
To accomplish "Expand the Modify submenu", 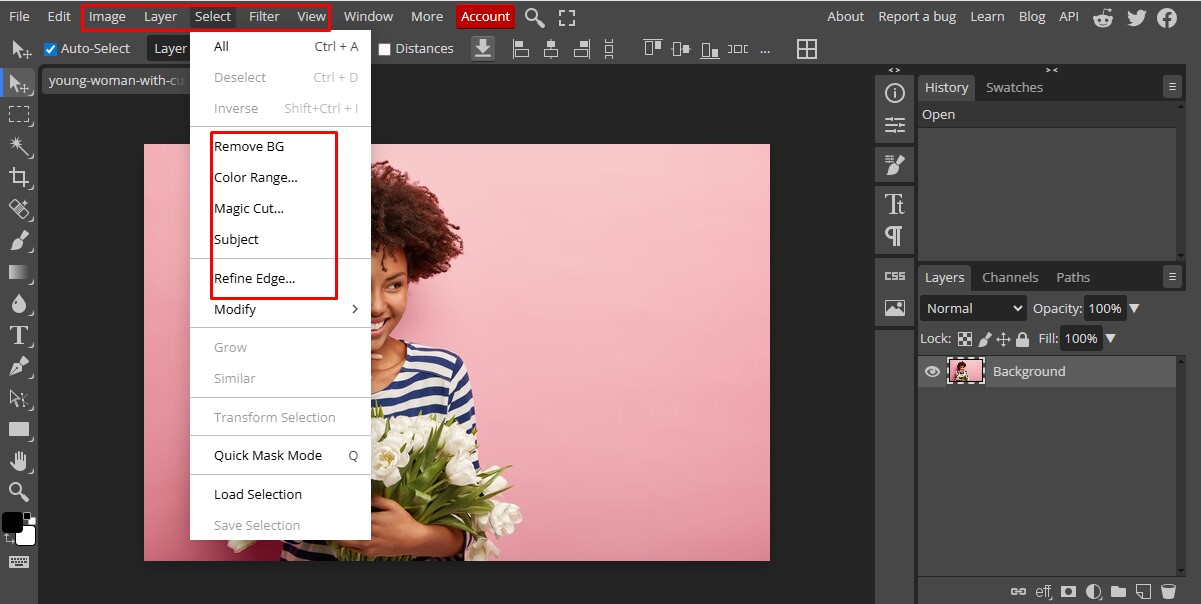I will point(235,309).
